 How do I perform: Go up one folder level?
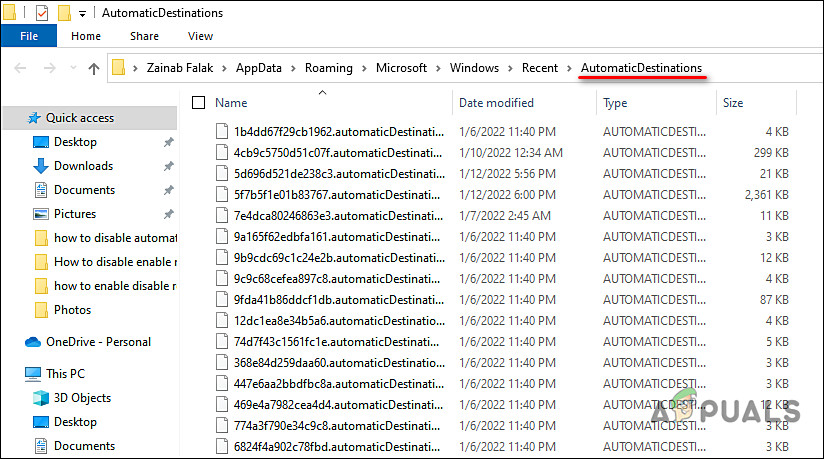[94, 68]
